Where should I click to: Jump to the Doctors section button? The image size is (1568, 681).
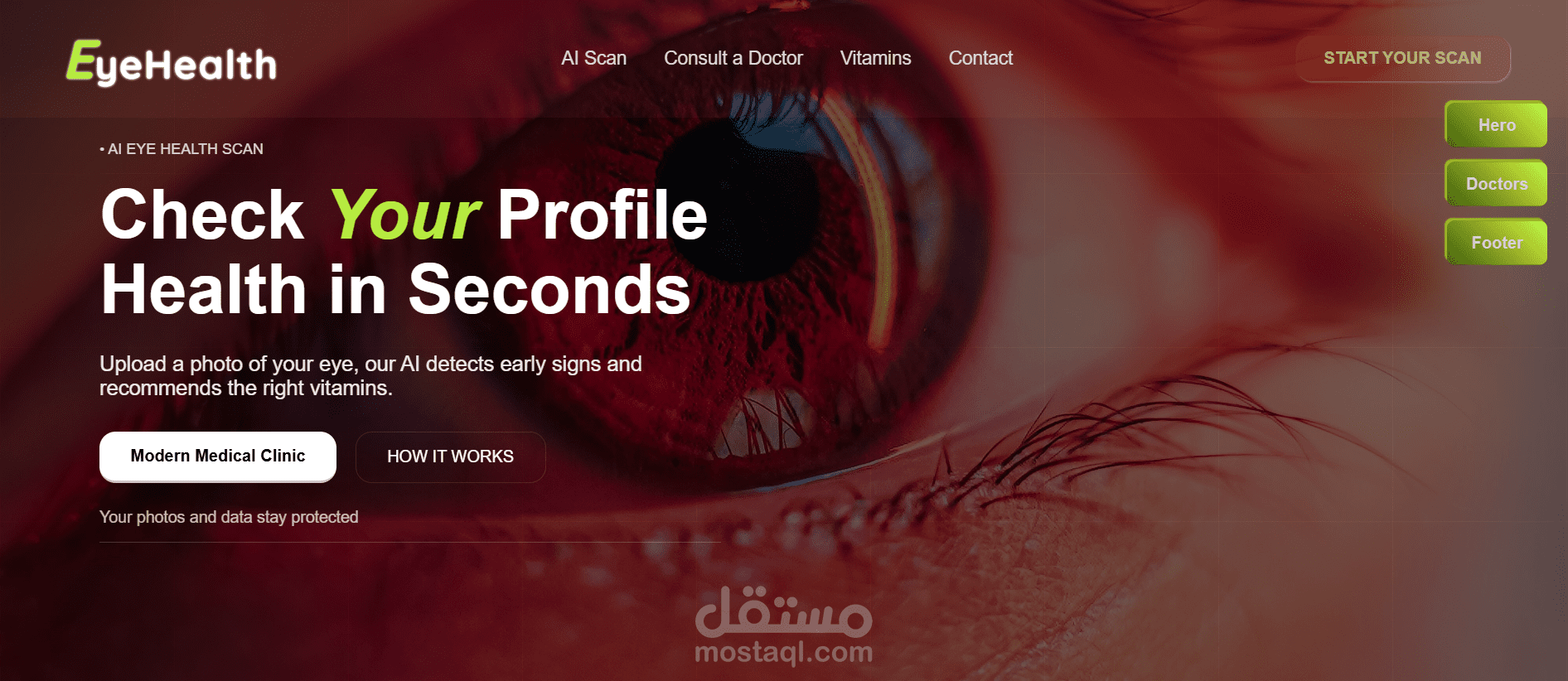pos(1496,183)
